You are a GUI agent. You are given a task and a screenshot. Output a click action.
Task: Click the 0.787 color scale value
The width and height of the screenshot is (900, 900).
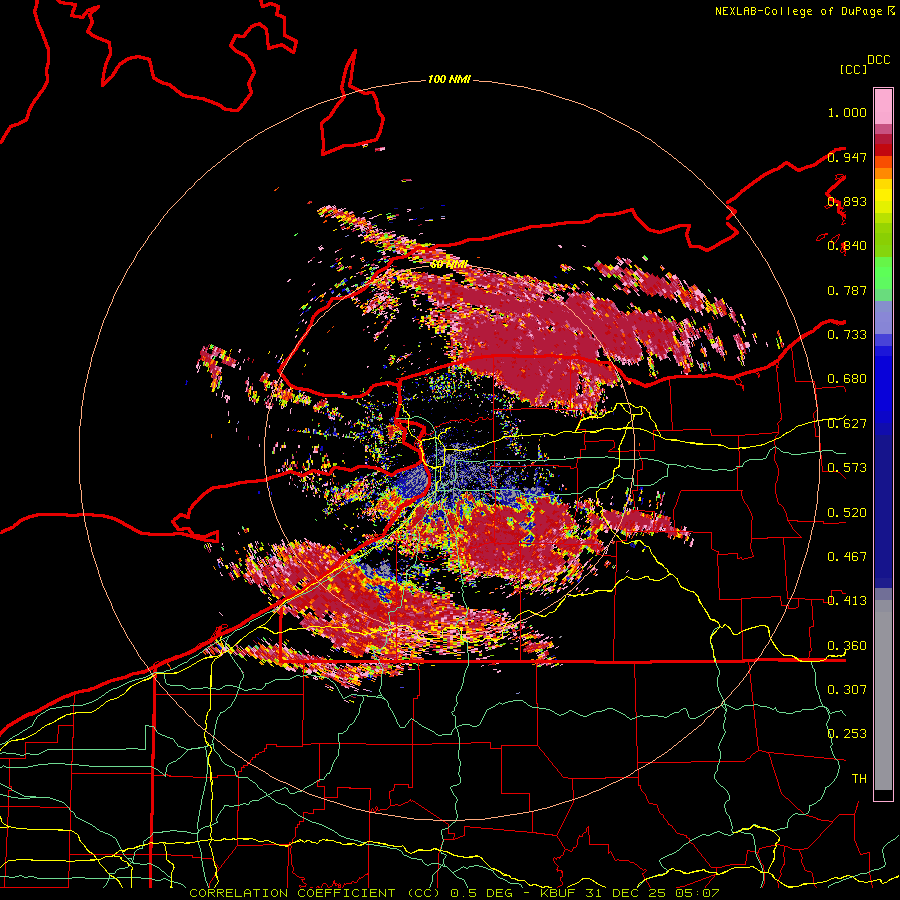tap(847, 290)
